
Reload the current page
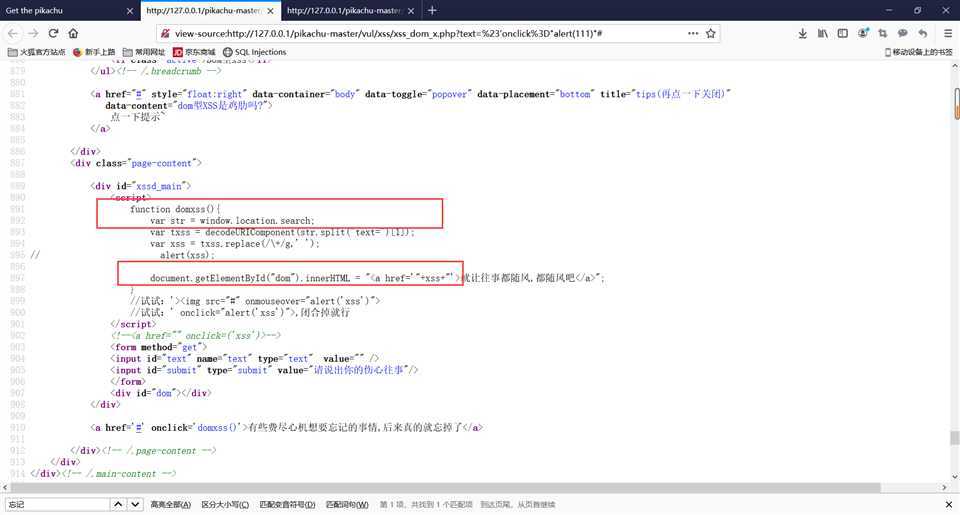click(x=53, y=33)
